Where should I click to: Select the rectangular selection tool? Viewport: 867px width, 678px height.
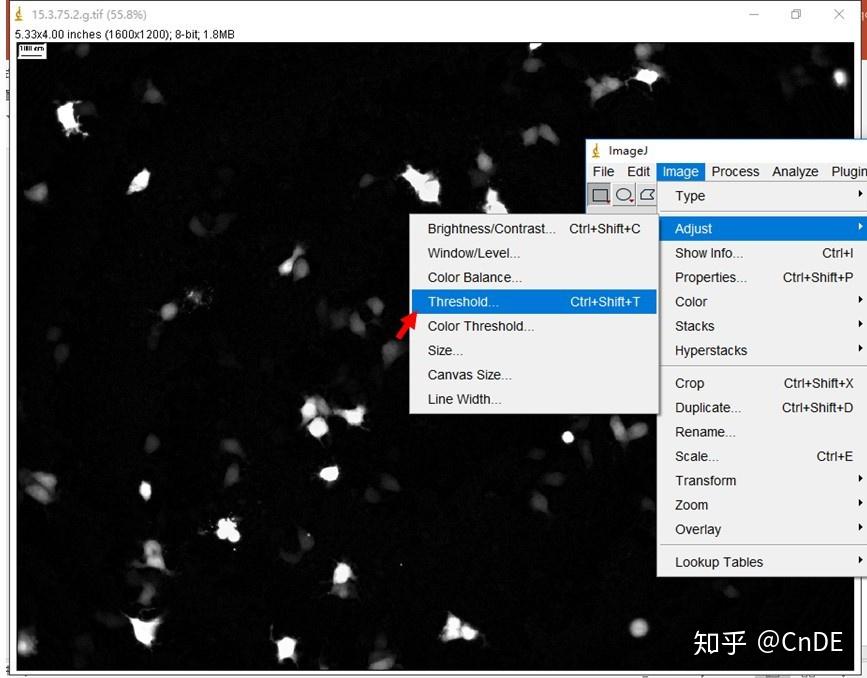601,195
